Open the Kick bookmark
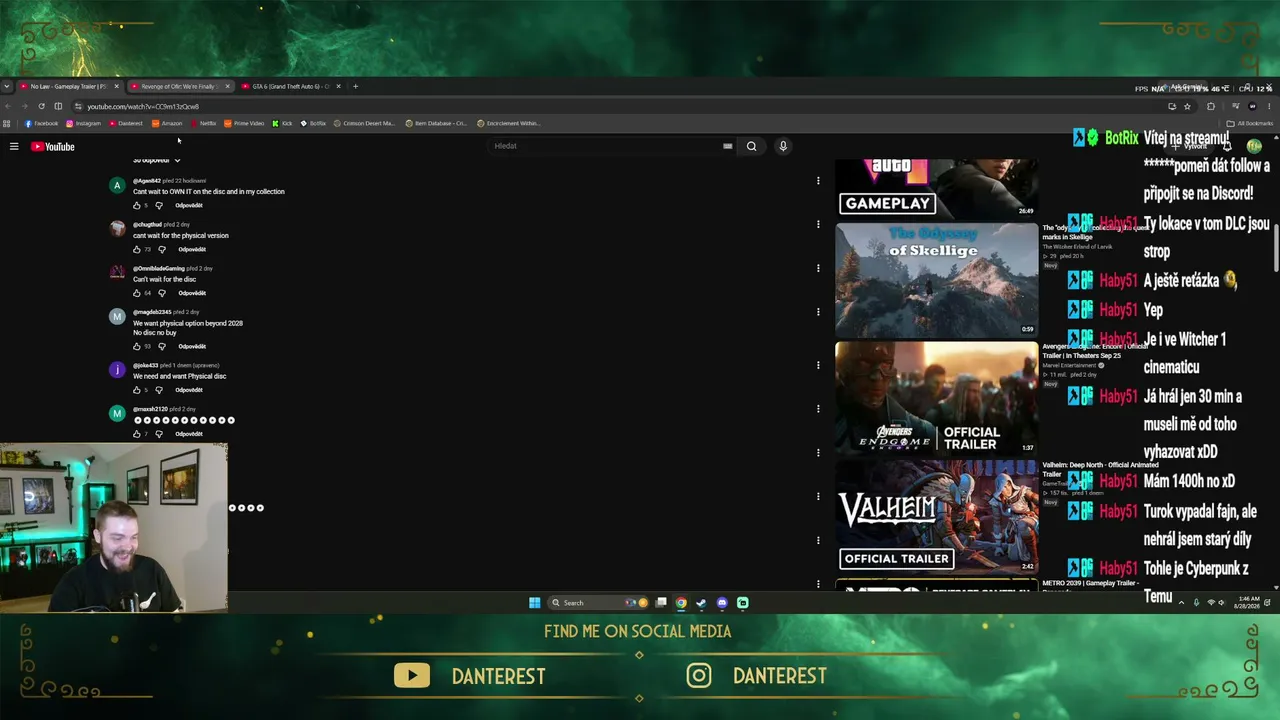The height and width of the screenshot is (720, 1280). (x=282, y=124)
